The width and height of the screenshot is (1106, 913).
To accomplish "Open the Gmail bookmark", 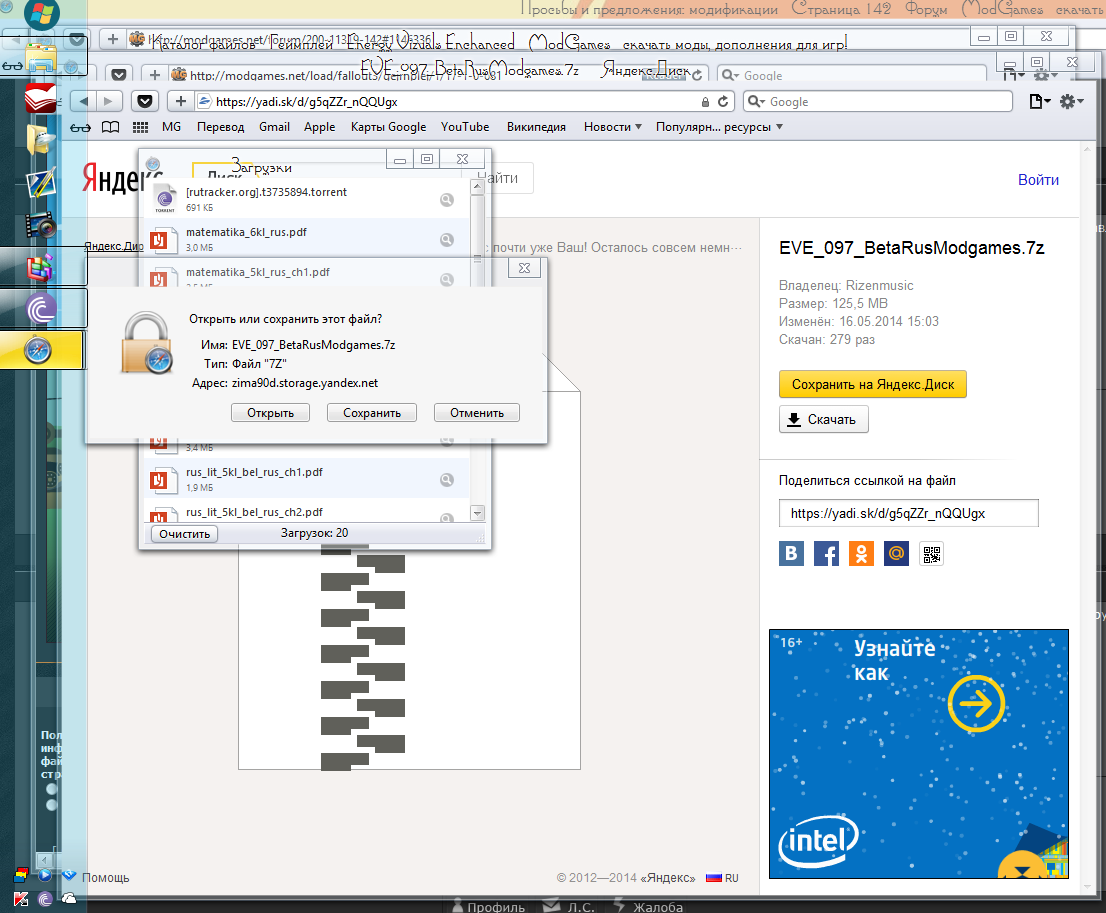I will (274, 127).
